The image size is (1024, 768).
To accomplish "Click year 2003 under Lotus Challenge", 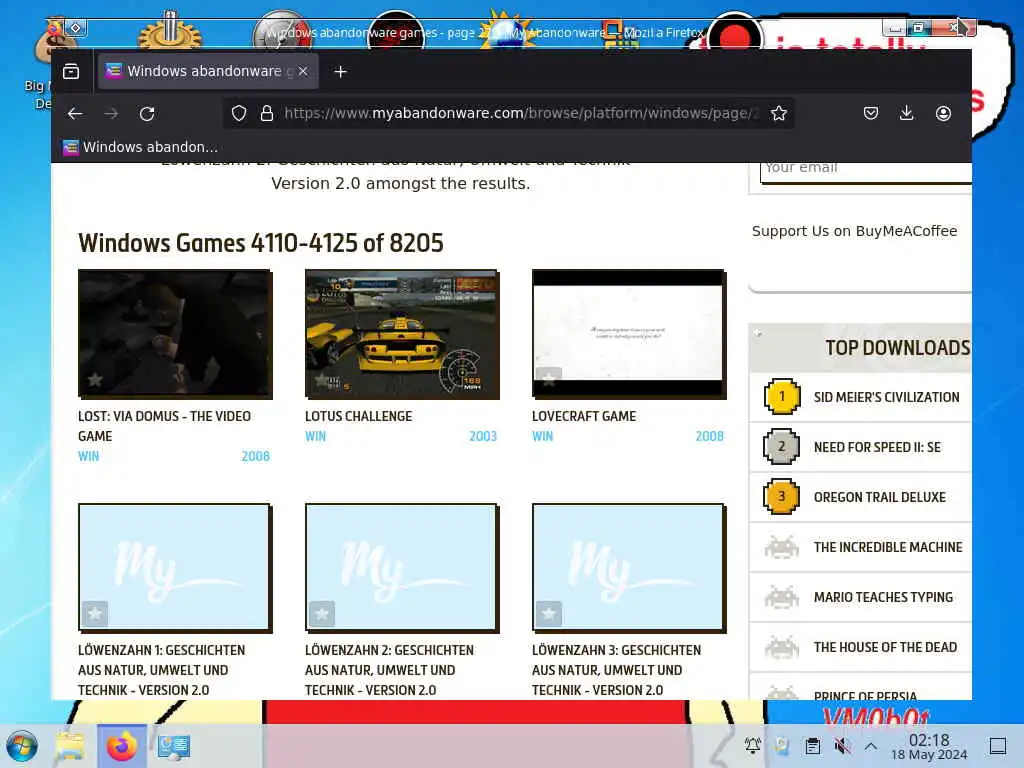I will [x=483, y=436].
